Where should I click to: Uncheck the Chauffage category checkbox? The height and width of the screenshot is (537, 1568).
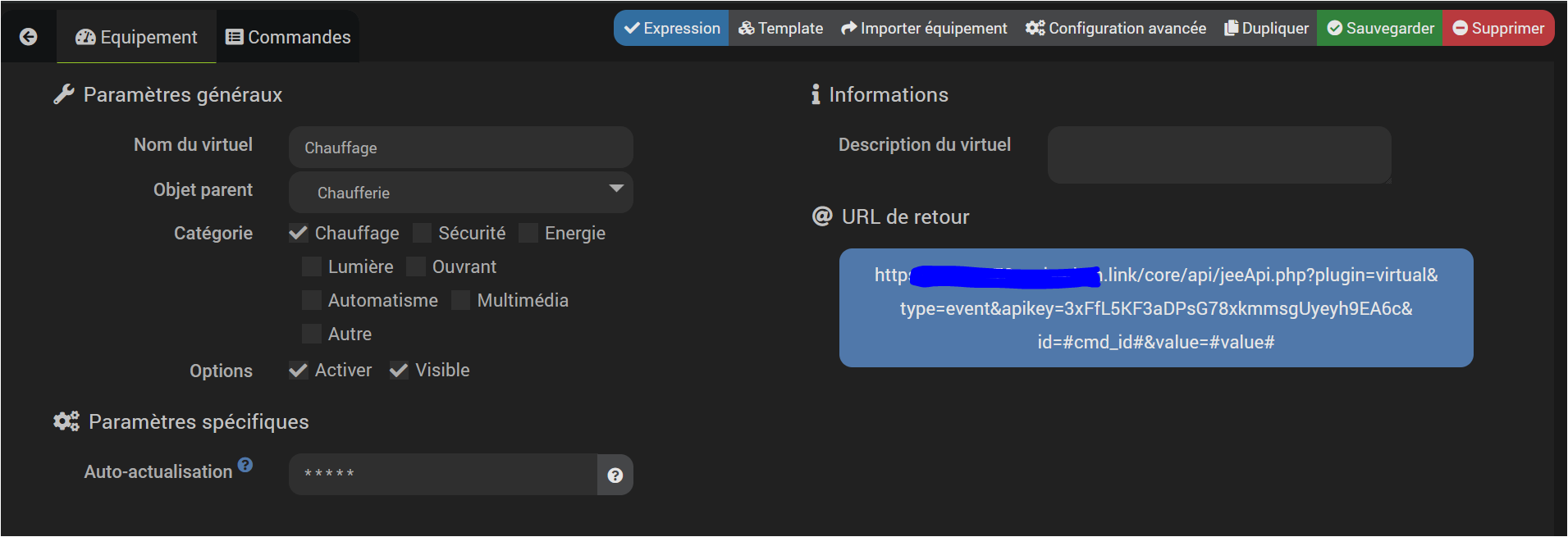click(299, 234)
